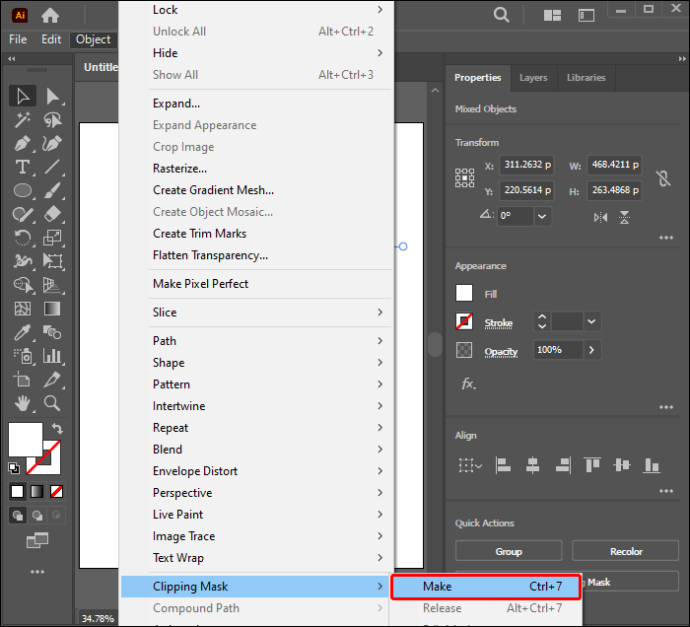Set fill mode to Color
This screenshot has height=627, width=690.
18,491
